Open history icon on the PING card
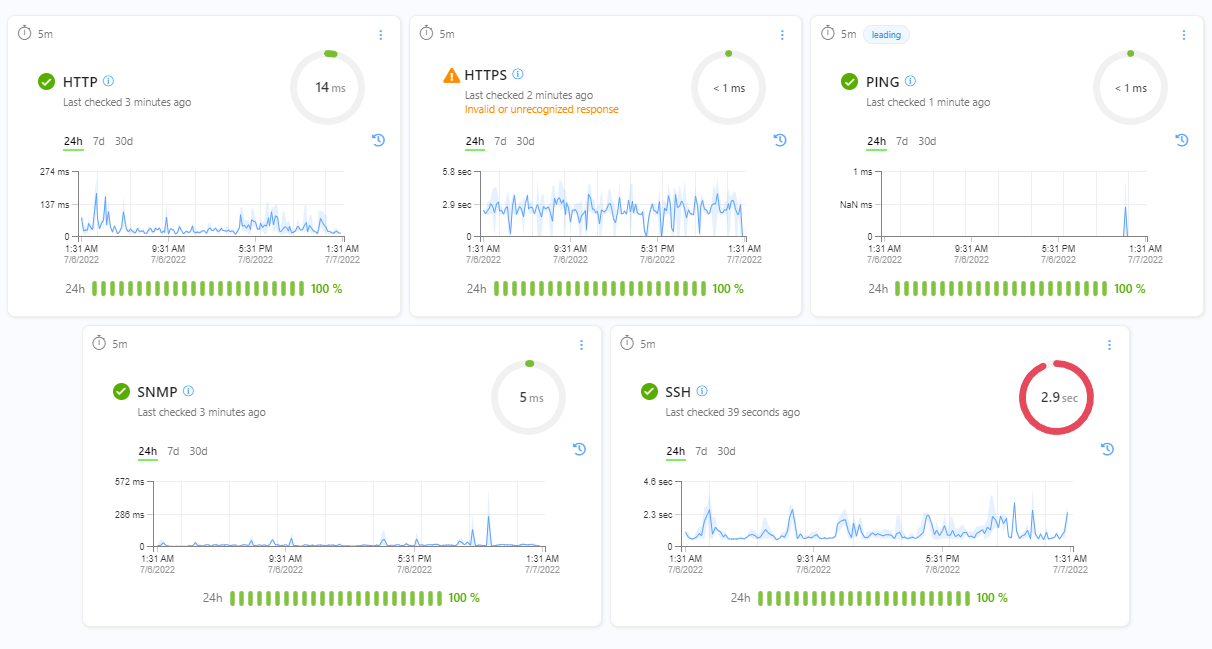The height and width of the screenshot is (649, 1212). (x=1182, y=140)
